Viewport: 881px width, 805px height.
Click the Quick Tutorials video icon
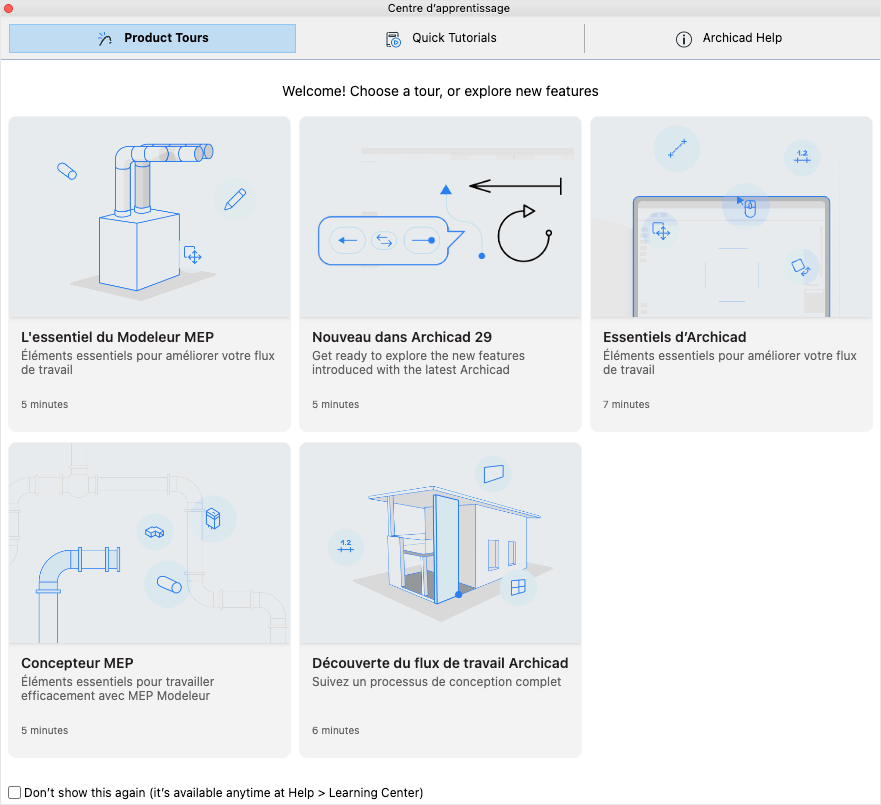(x=393, y=39)
